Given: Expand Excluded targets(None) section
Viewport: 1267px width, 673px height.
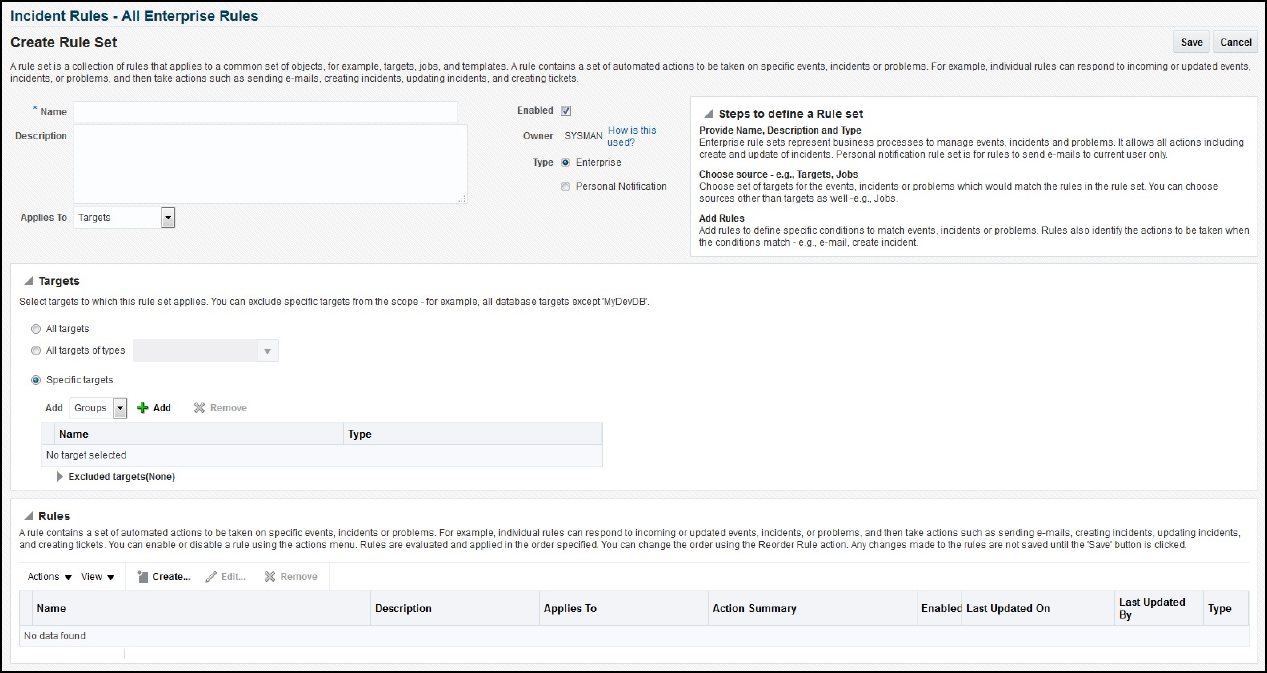Looking at the screenshot, I should [x=60, y=477].
